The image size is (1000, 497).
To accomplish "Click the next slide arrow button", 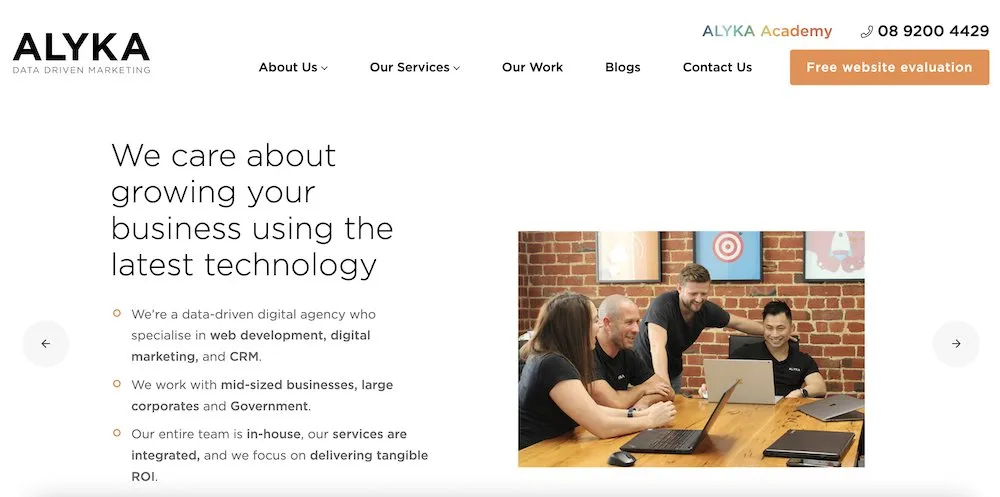I will (956, 344).
